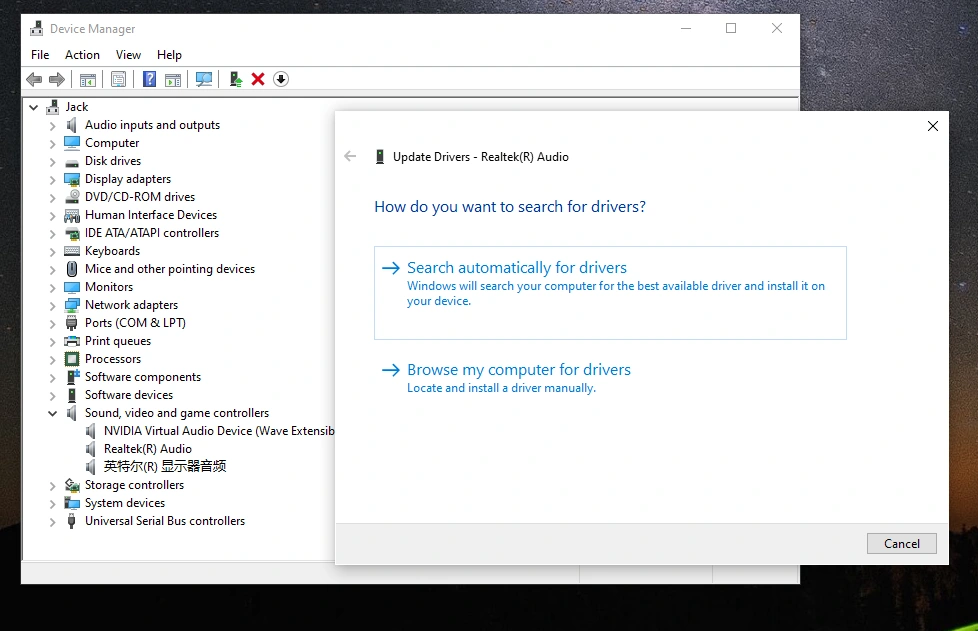Select the IDE ATA/ATAPI controllers label
Screen dimensions: 978x631
click(152, 233)
